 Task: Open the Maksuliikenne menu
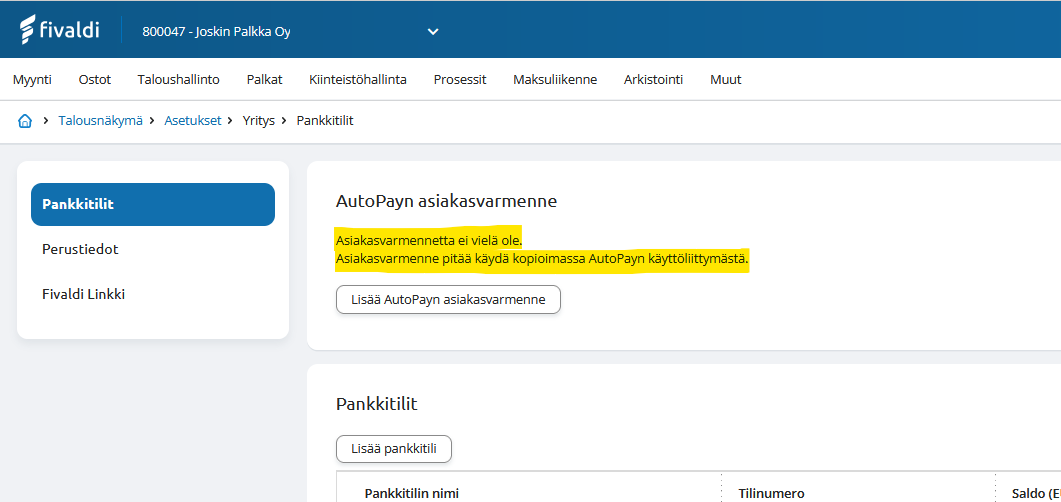(555, 80)
